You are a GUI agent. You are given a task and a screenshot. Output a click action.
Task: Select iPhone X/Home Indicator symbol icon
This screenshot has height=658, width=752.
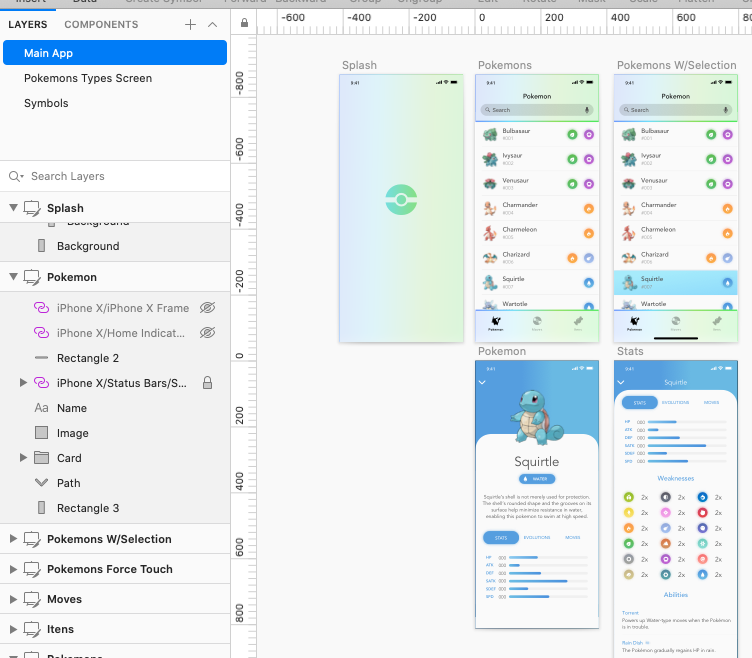click(x=41, y=333)
